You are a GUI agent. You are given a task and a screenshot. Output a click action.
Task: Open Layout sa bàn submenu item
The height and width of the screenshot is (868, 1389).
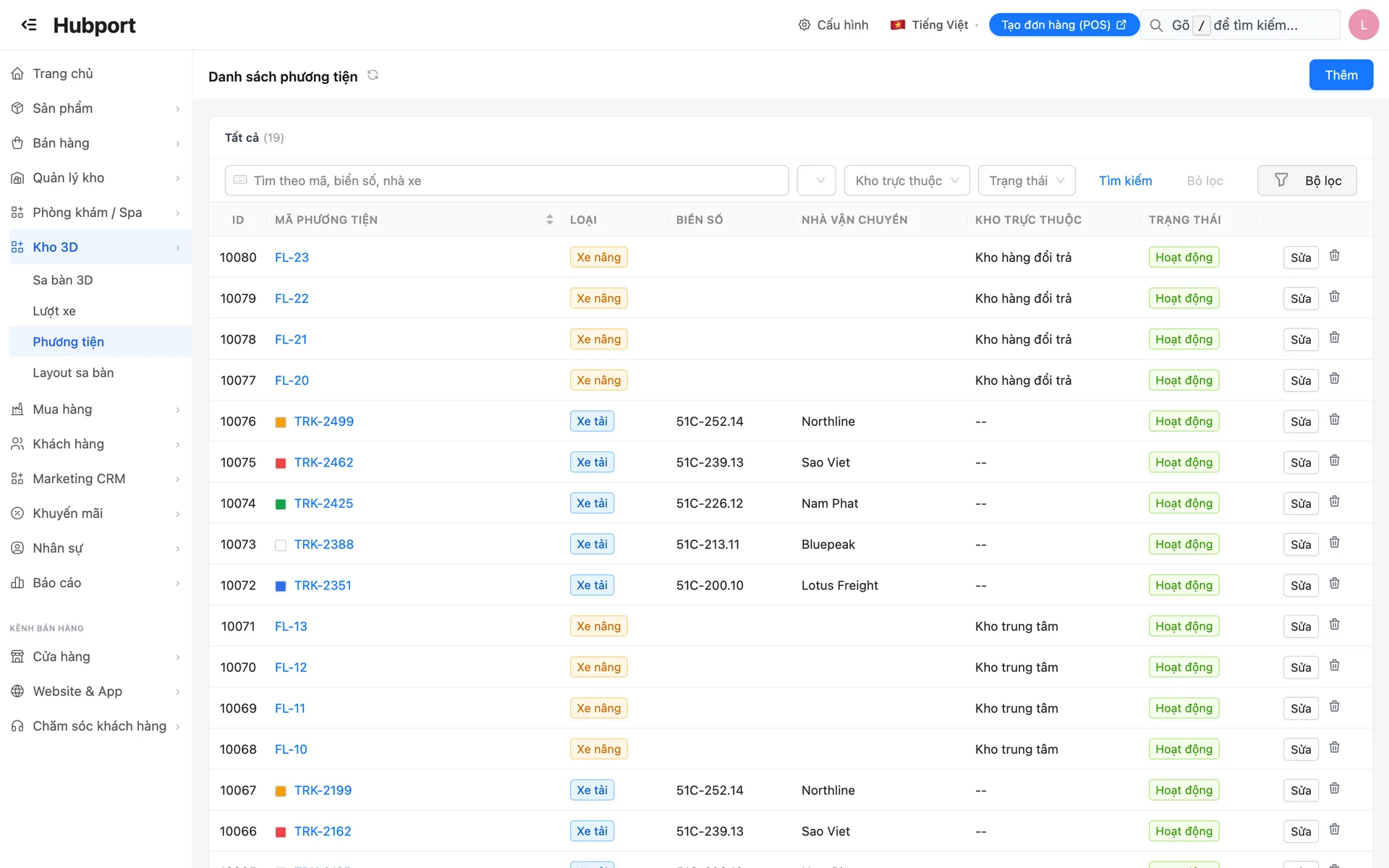point(73,373)
